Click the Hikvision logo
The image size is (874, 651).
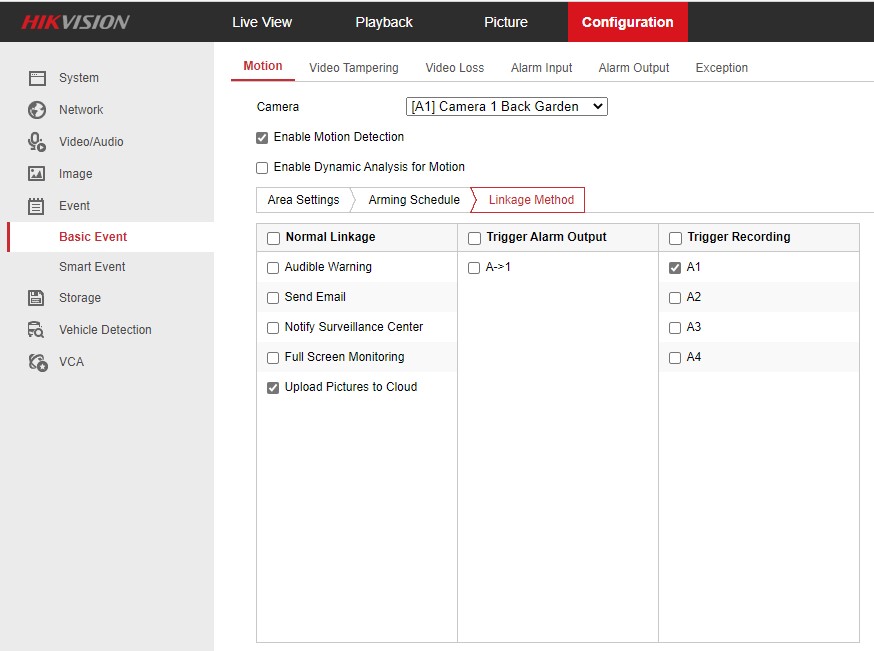[75, 22]
